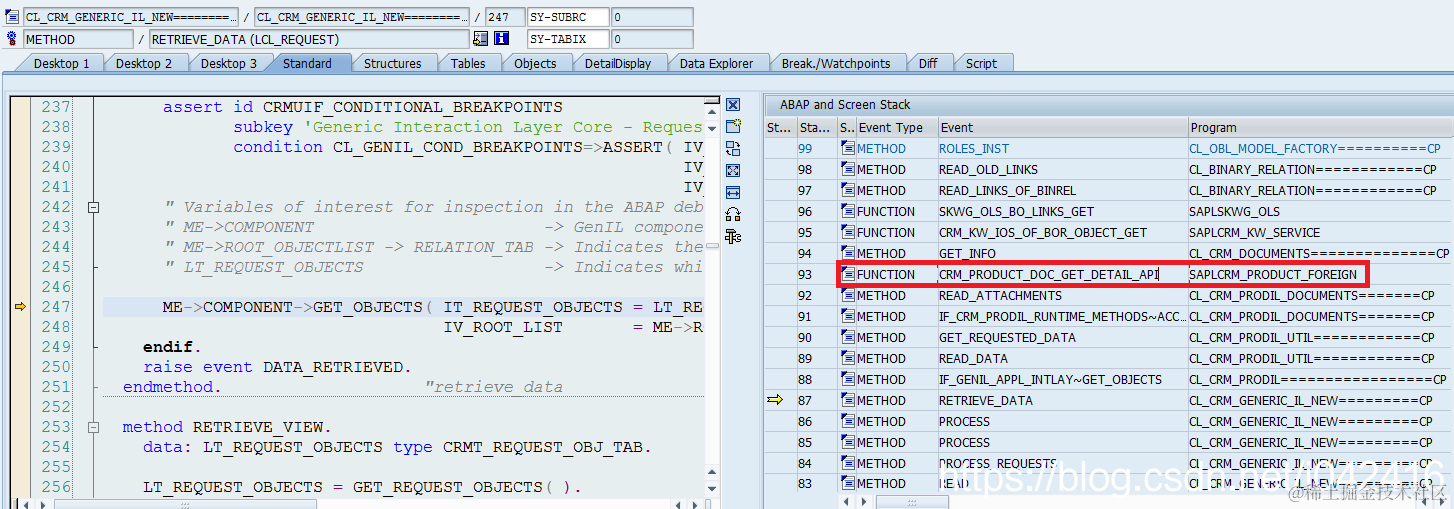Click the Event column header
This screenshot has width=1454, height=509.
1062,127
